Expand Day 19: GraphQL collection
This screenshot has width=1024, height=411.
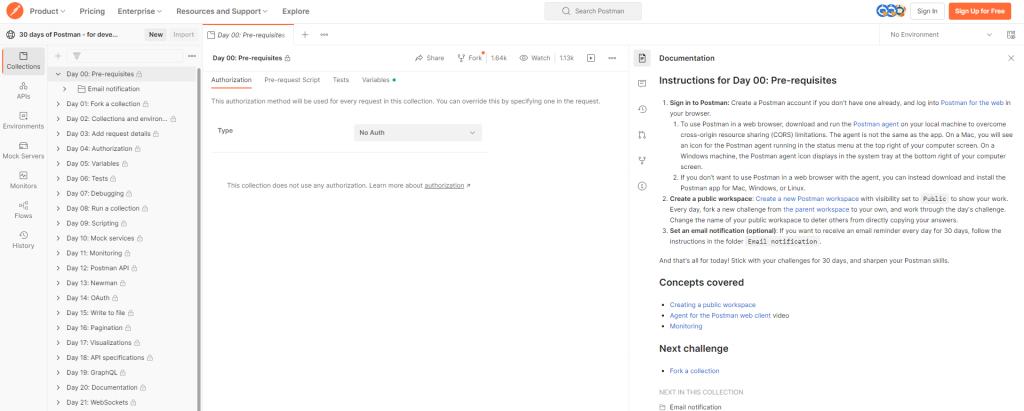[x=58, y=372]
